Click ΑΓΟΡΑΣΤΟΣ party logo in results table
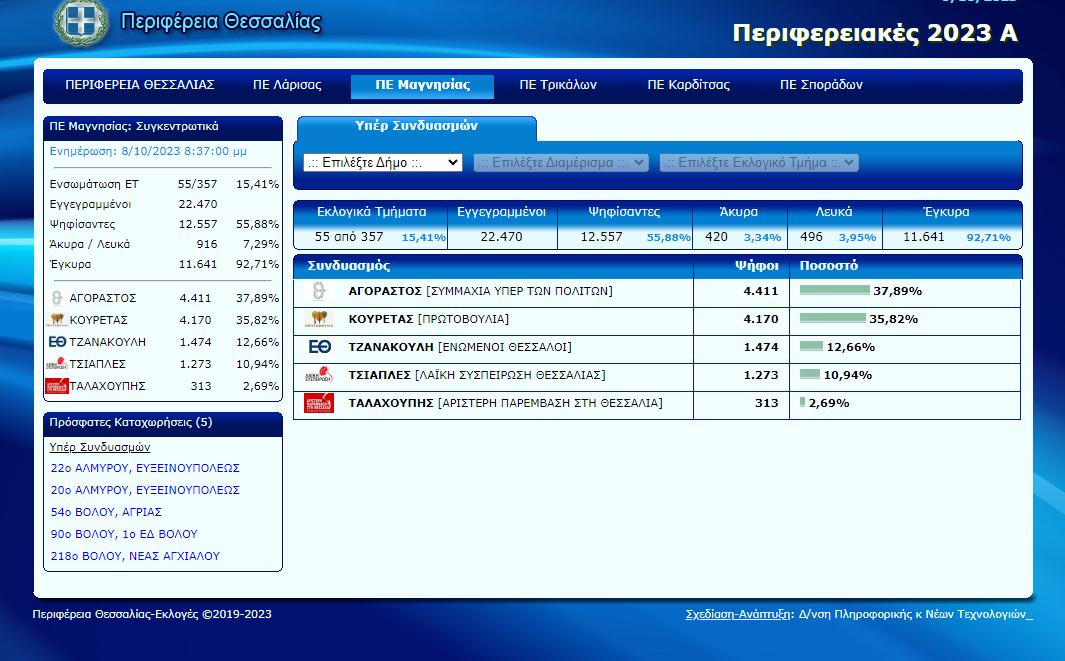1065x661 pixels. pyautogui.click(x=319, y=291)
